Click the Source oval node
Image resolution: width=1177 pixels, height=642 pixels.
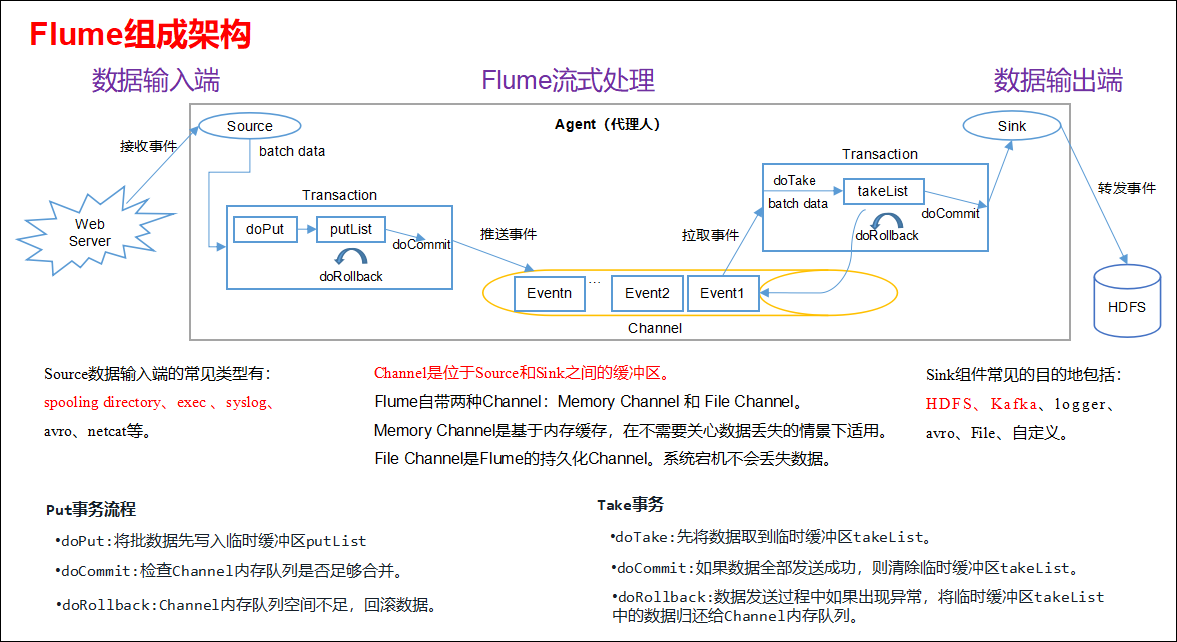point(249,126)
